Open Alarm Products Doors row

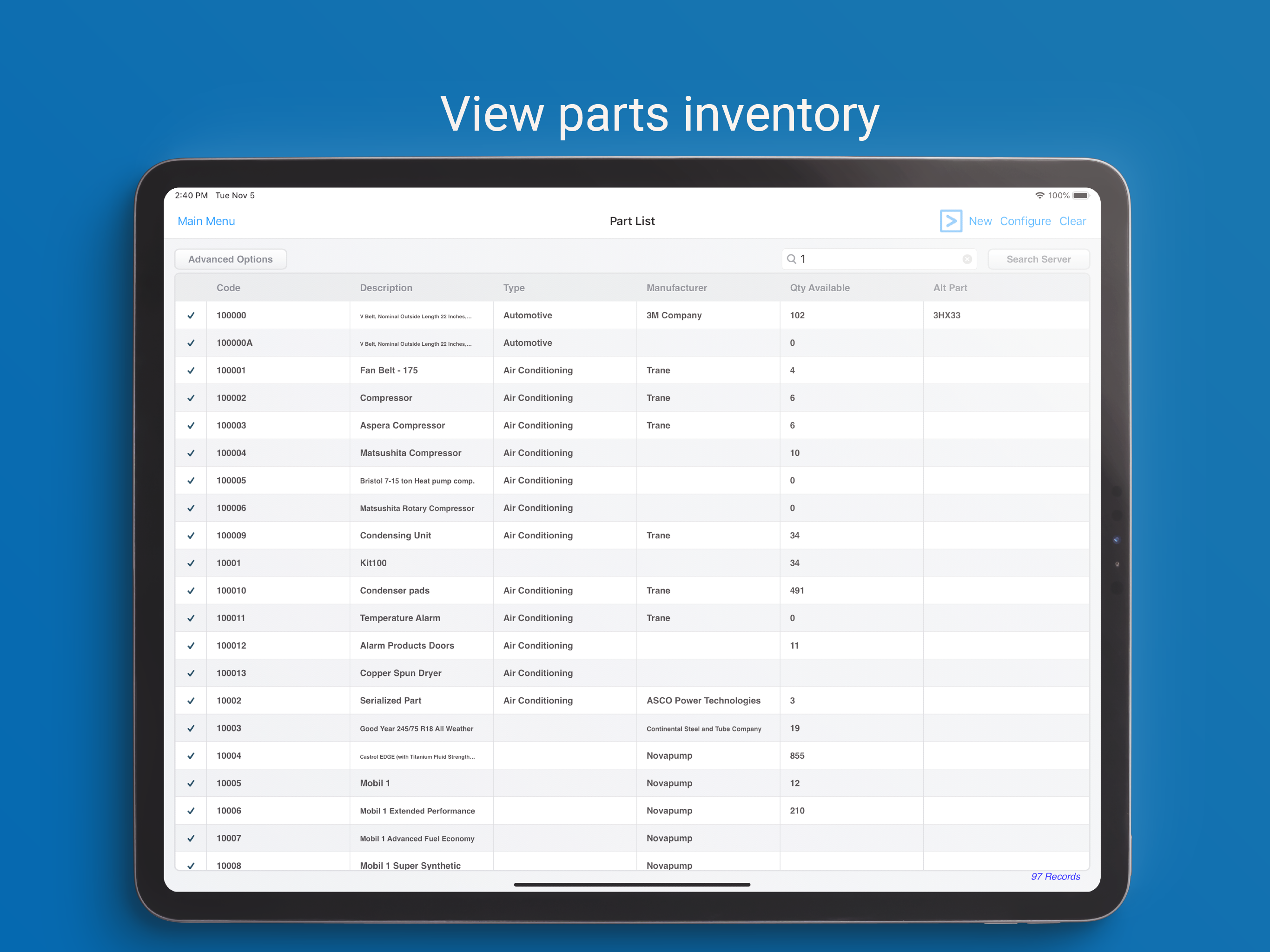[632, 646]
